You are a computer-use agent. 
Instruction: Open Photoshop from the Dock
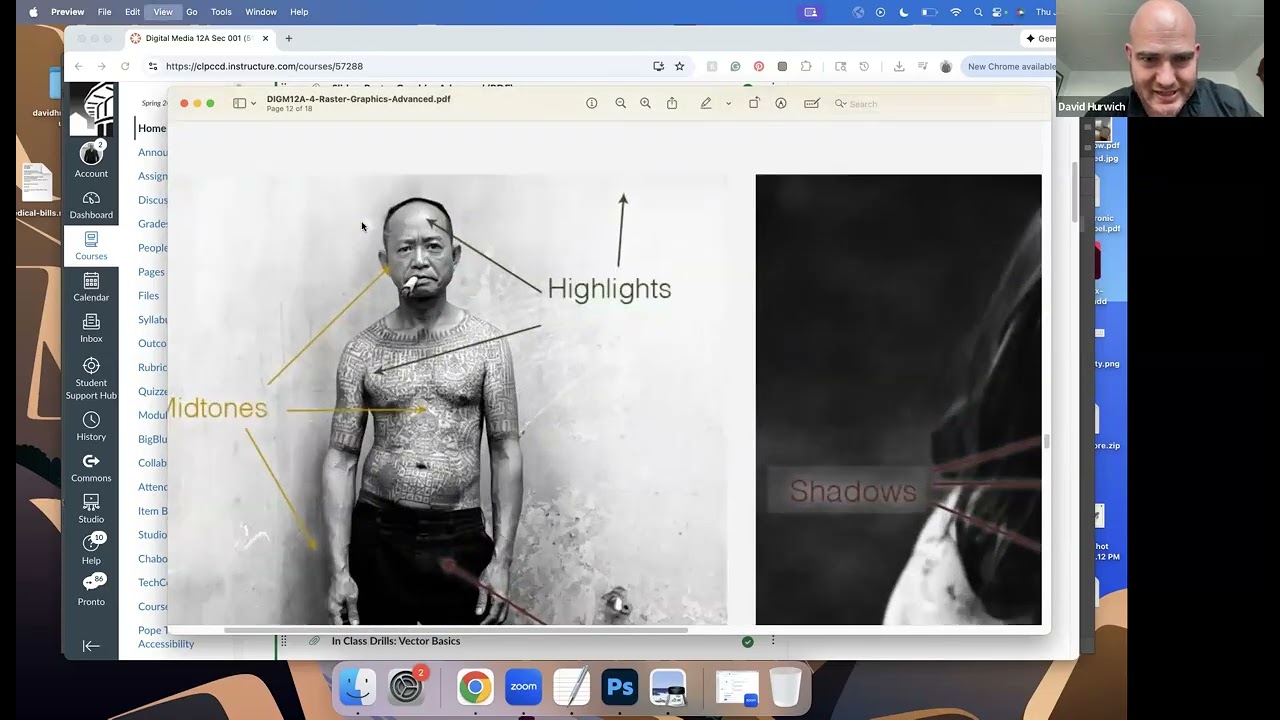pyautogui.click(x=620, y=688)
